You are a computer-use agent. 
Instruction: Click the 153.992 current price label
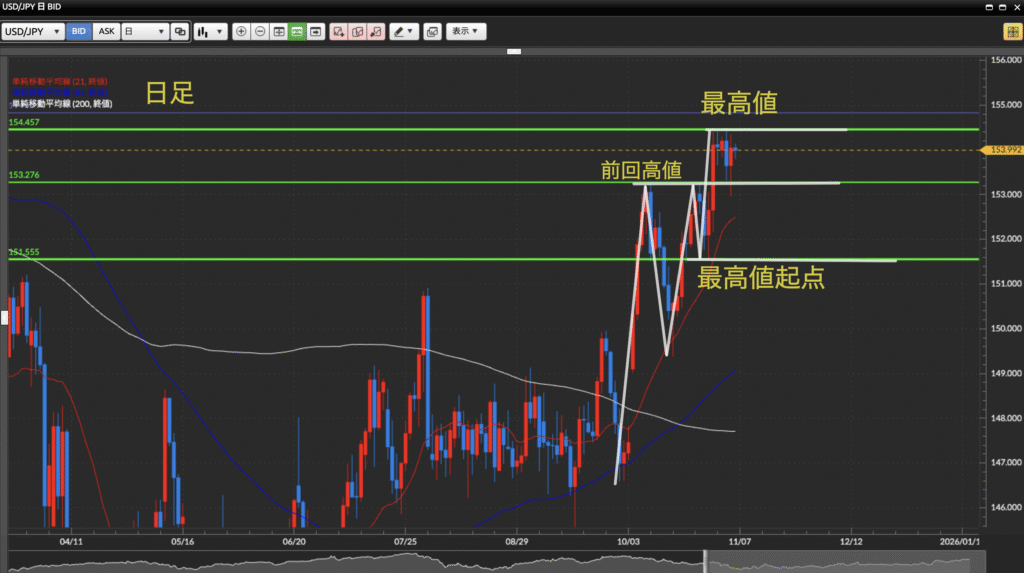point(1003,150)
